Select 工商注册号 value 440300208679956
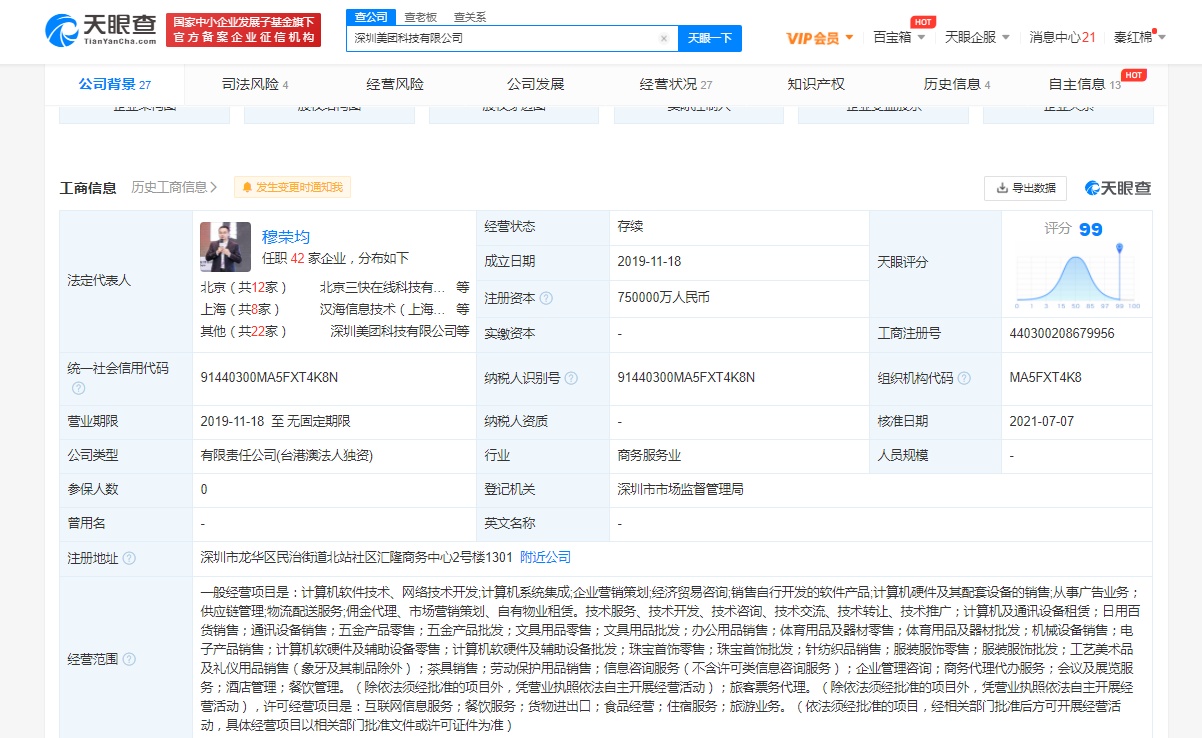 tap(1062, 333)
